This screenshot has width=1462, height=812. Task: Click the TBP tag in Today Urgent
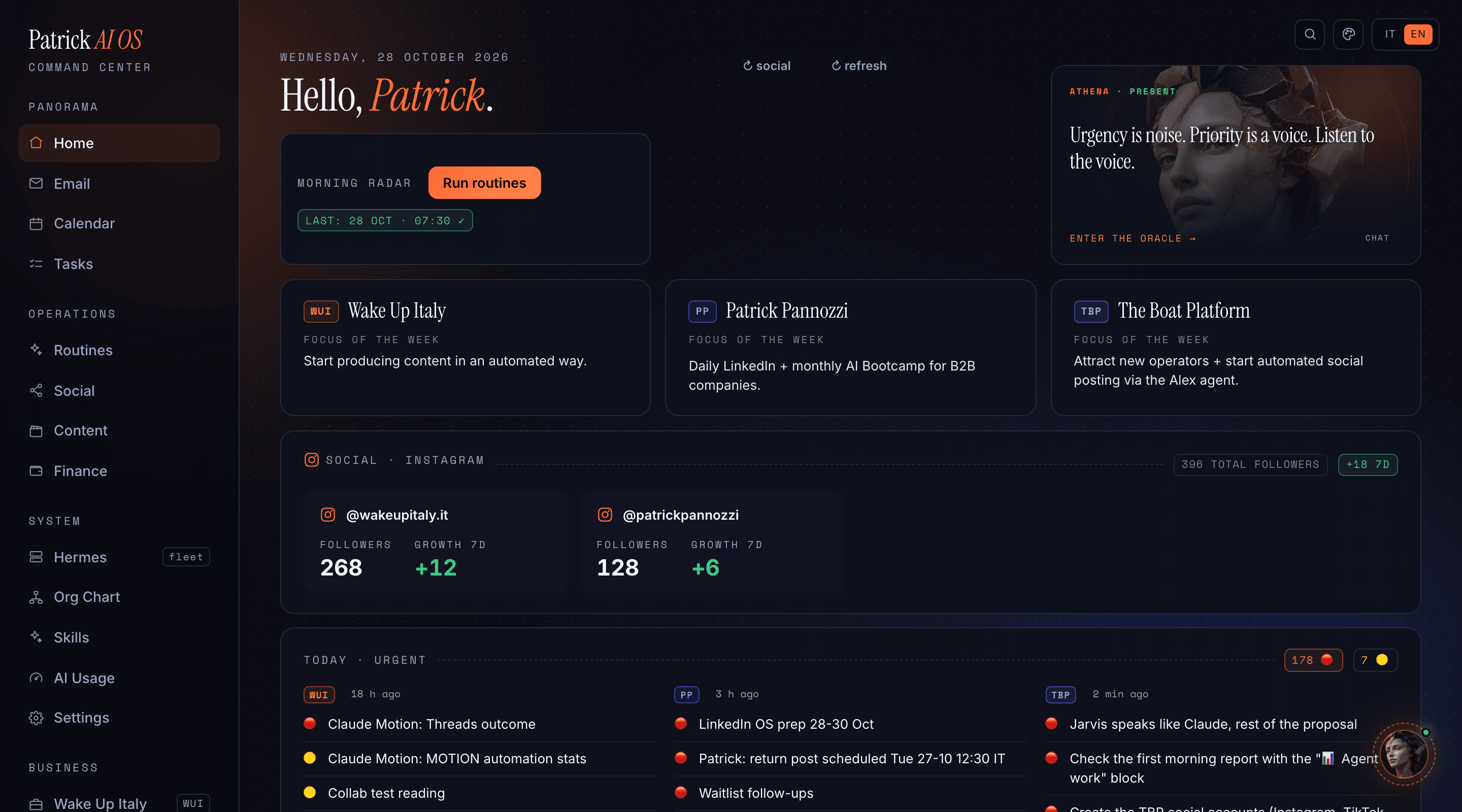(1060, 695)
